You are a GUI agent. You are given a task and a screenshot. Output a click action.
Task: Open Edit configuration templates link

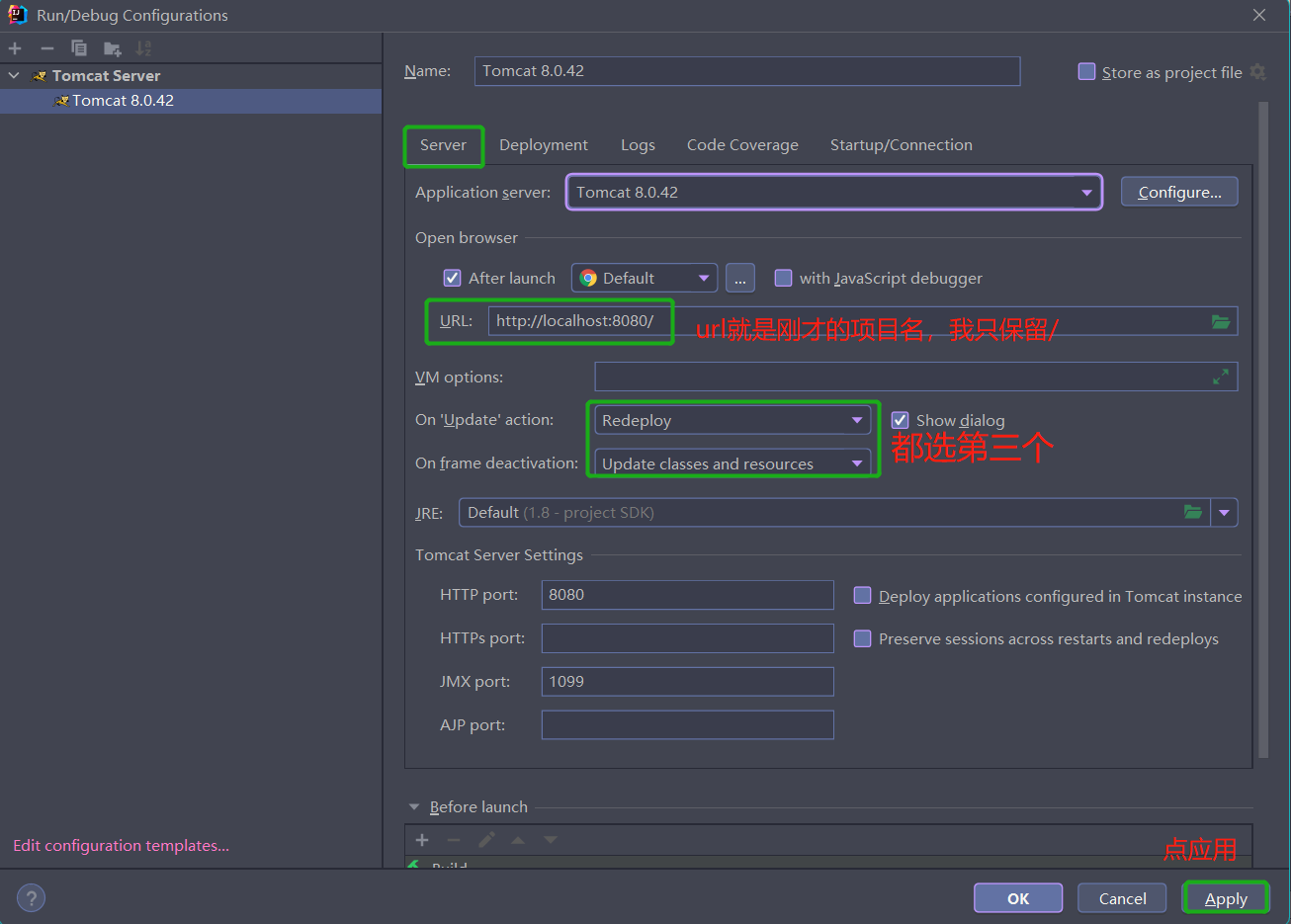pos(121,846)
